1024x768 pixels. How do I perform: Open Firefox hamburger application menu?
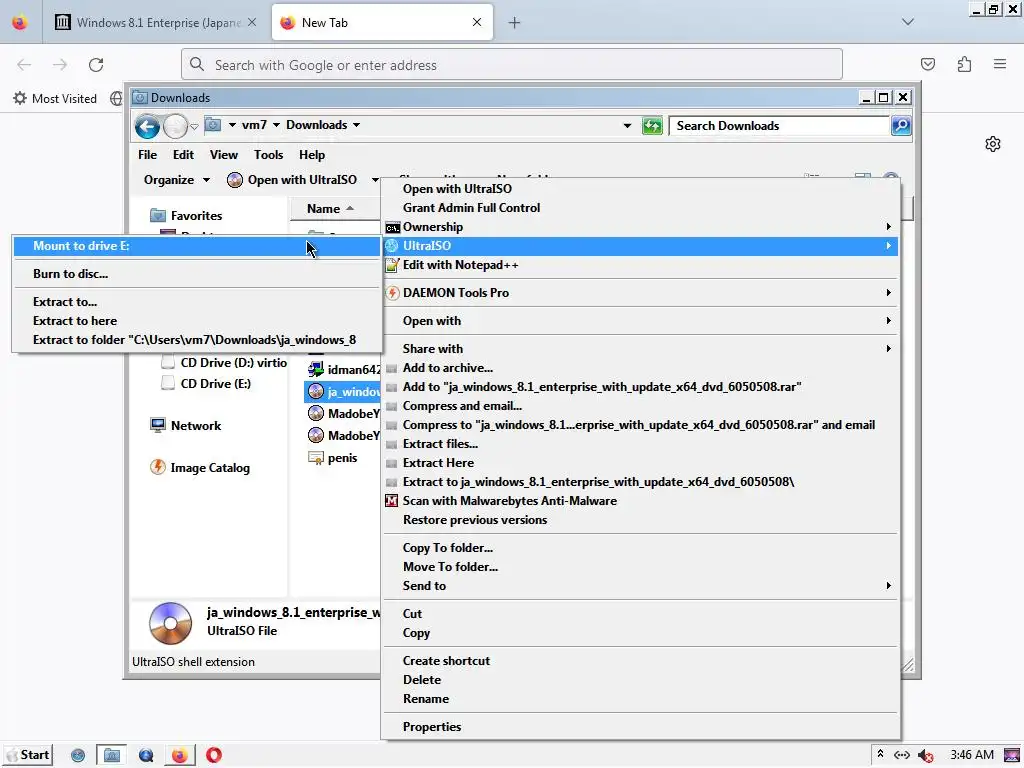[x=999, y=64]
